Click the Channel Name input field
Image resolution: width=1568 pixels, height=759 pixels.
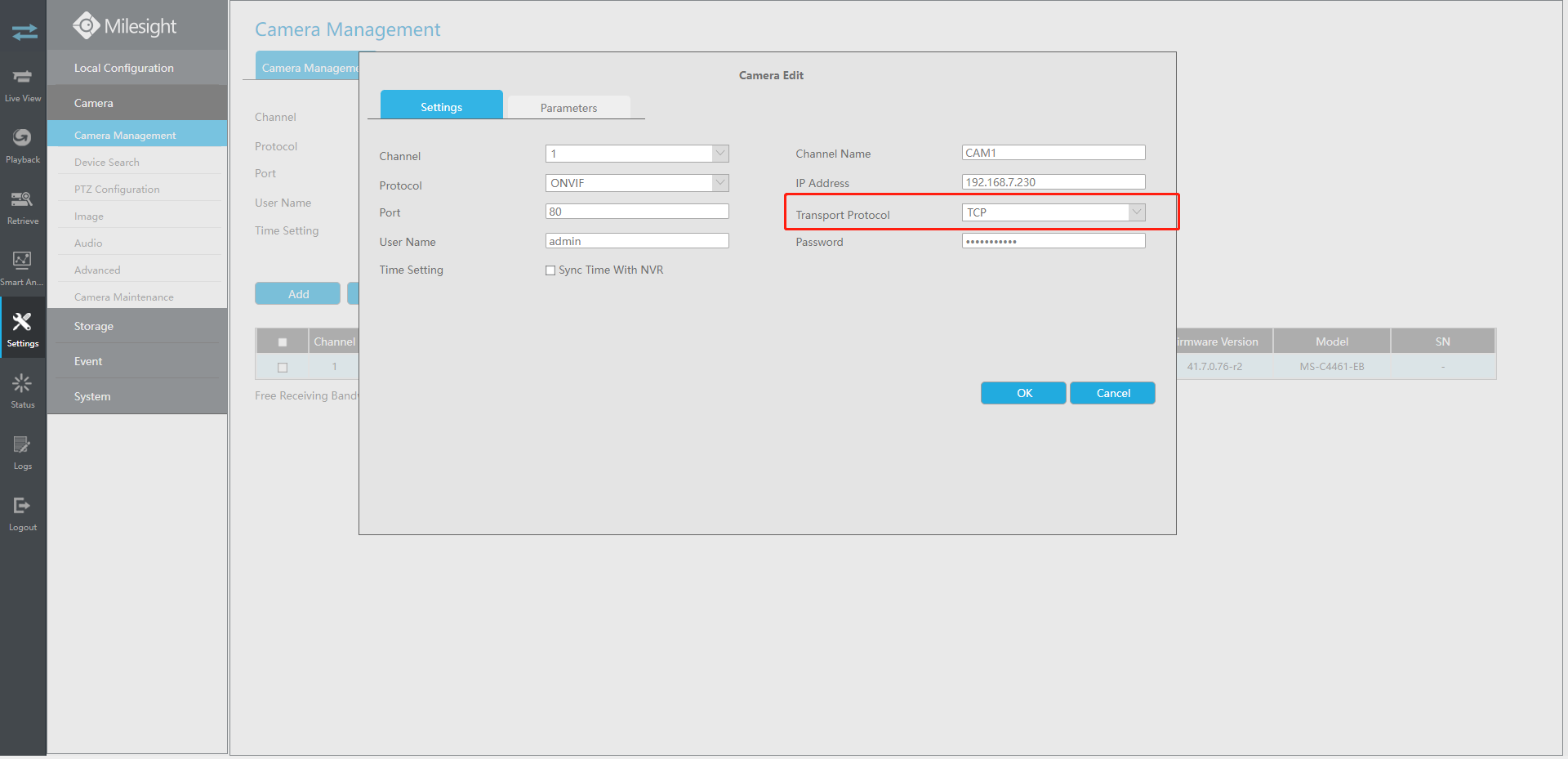(1053, 153)
